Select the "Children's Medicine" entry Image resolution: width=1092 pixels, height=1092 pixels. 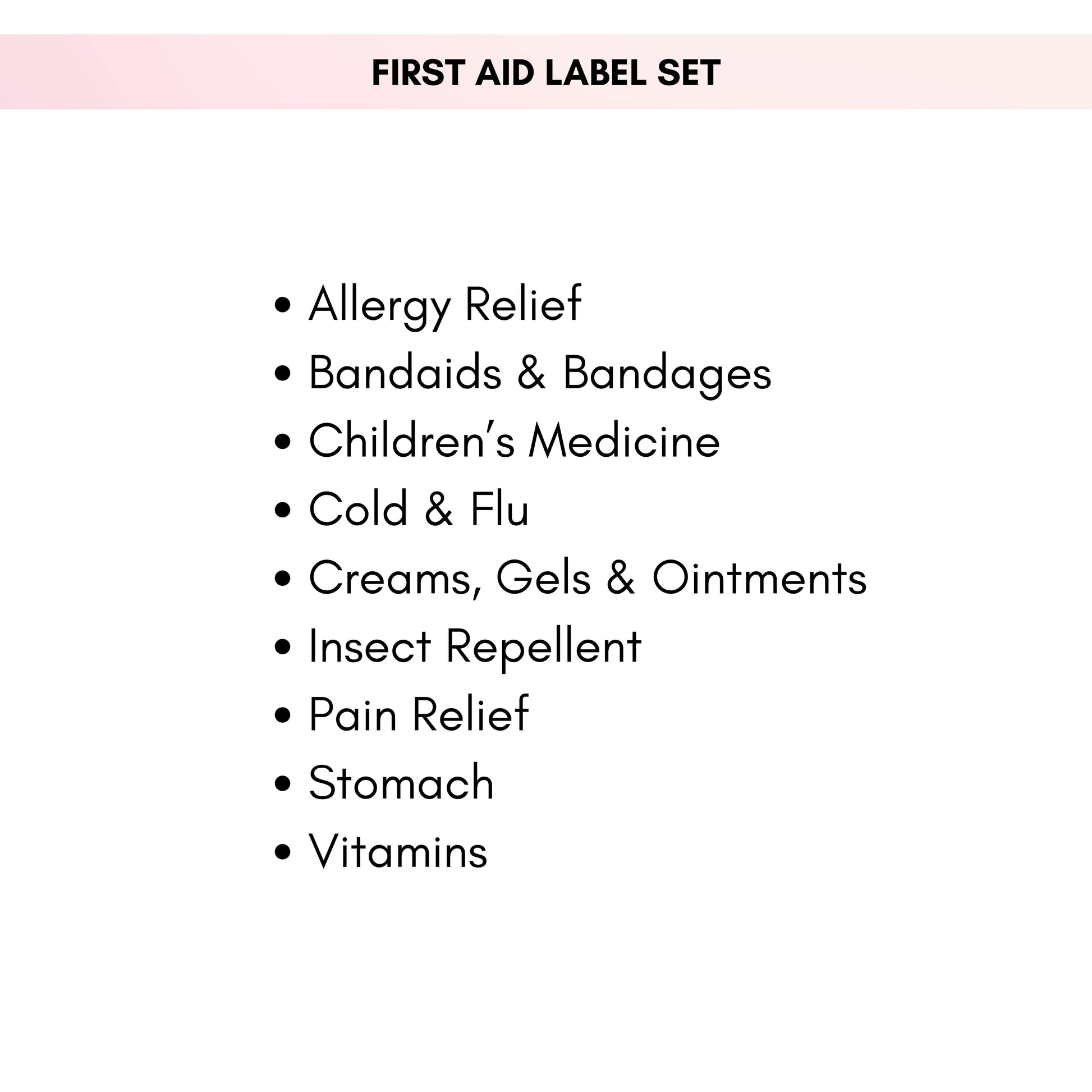pyautogui.click(x=515, y=442)
